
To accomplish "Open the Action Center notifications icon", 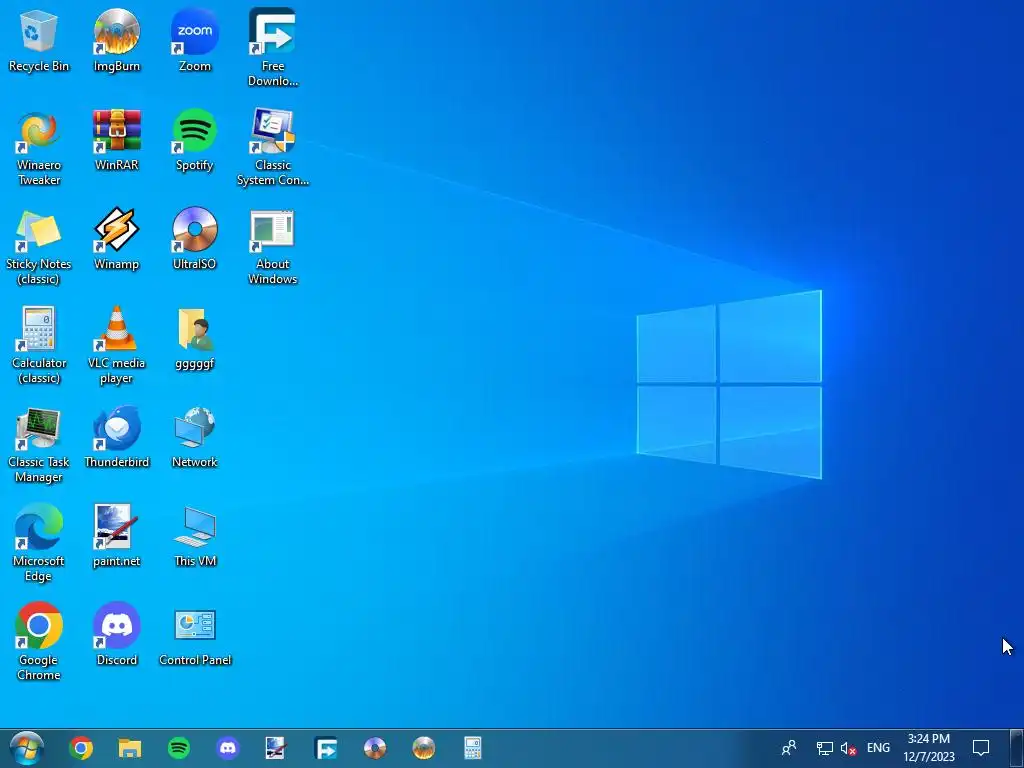I will [981, 748].
